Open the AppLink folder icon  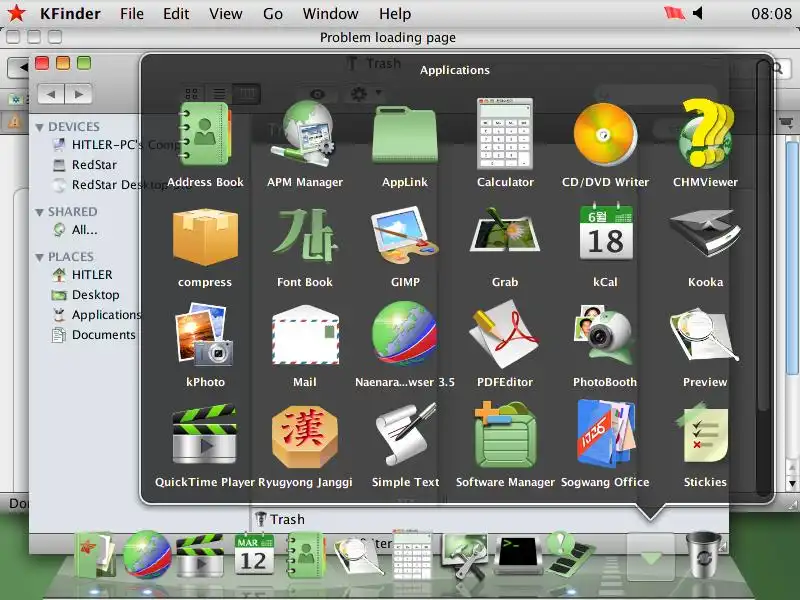tap(405, 135)
